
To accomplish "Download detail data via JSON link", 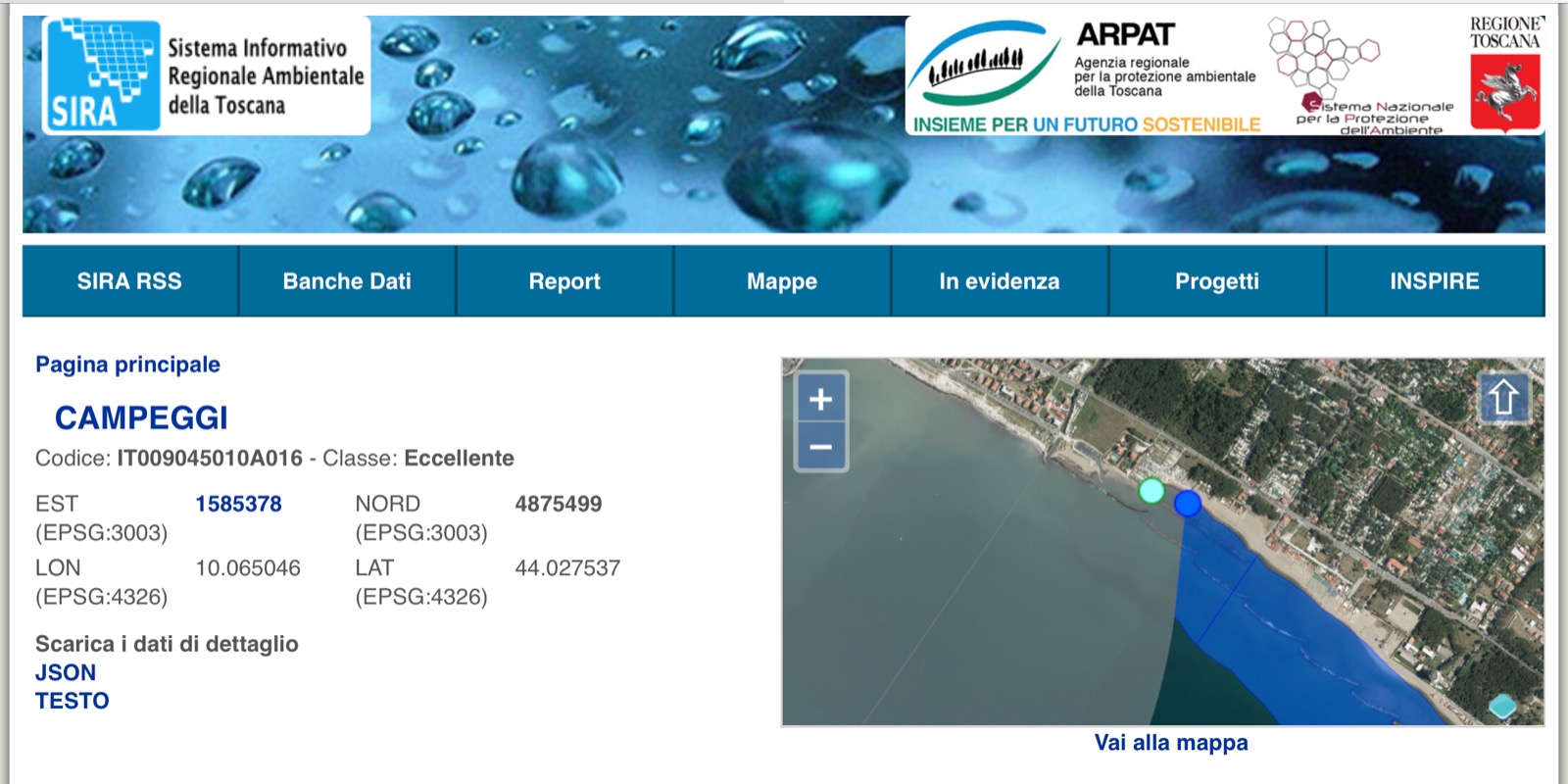I will 66,672.
